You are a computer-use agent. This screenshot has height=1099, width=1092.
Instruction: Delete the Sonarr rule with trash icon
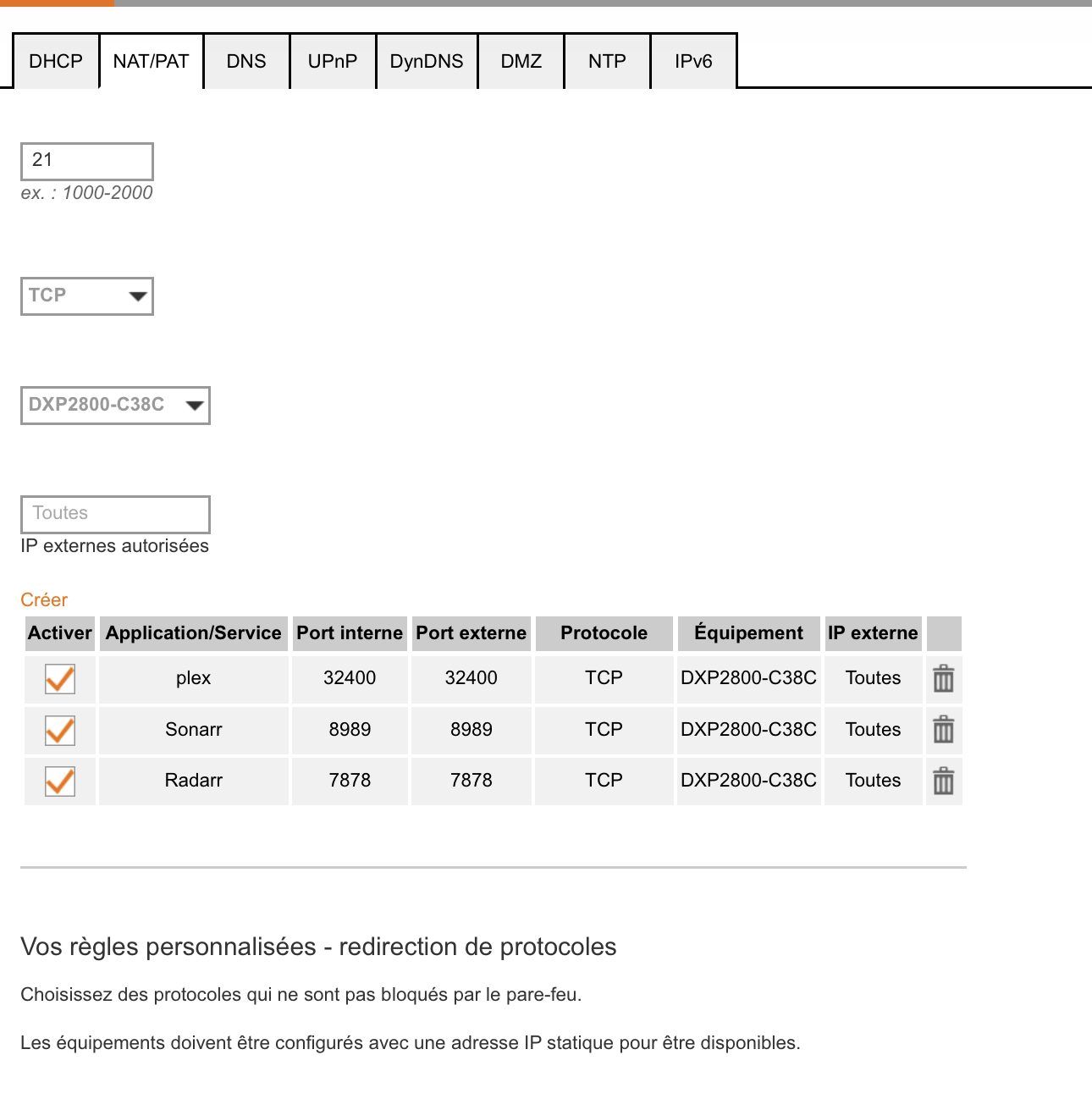[943, 730]
